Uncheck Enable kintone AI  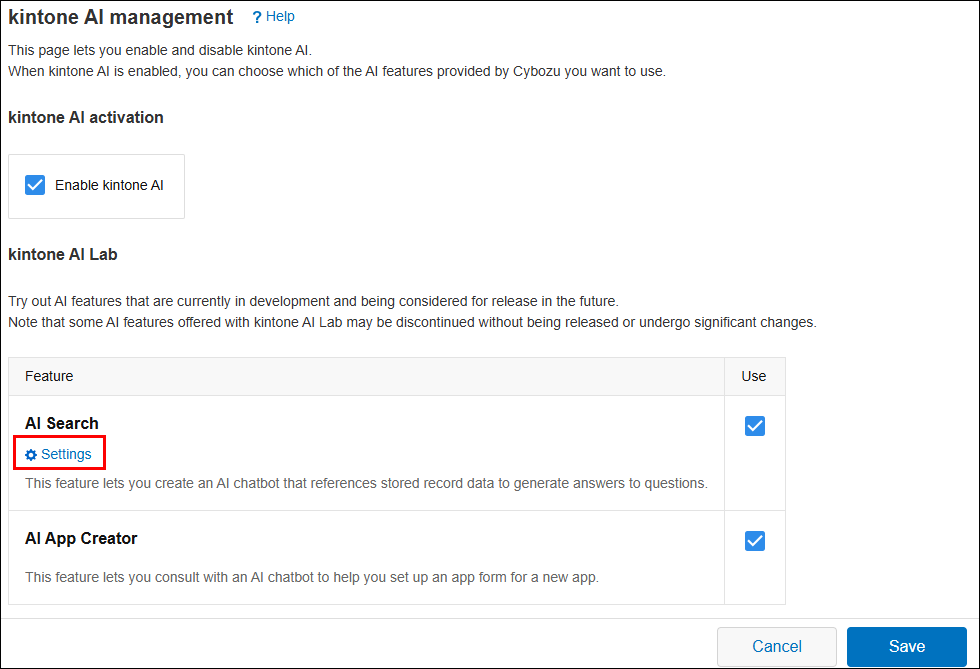(34, 185)
